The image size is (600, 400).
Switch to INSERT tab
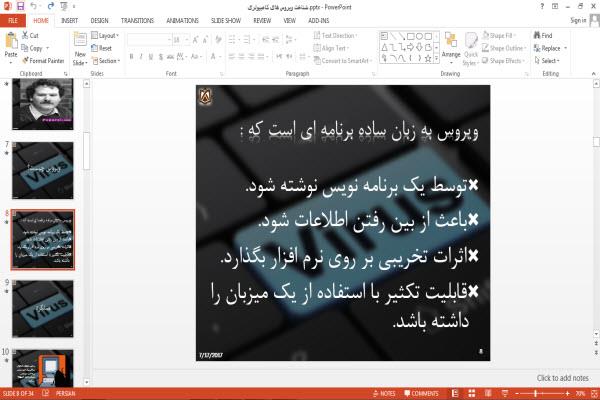pos(69,21)
